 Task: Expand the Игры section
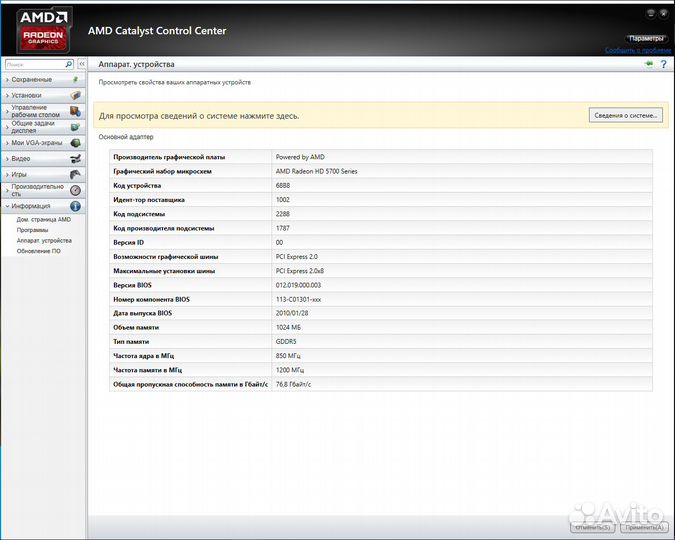coord(43,174)
